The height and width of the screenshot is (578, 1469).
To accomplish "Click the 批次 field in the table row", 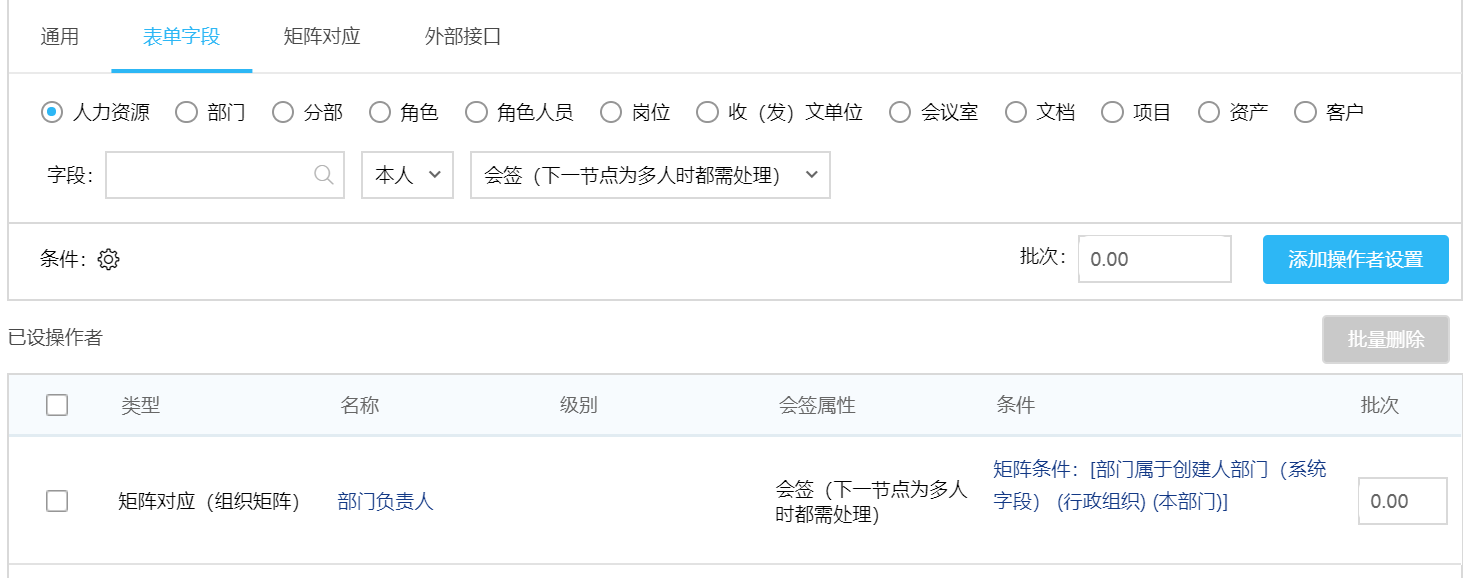I will 1402,501.
